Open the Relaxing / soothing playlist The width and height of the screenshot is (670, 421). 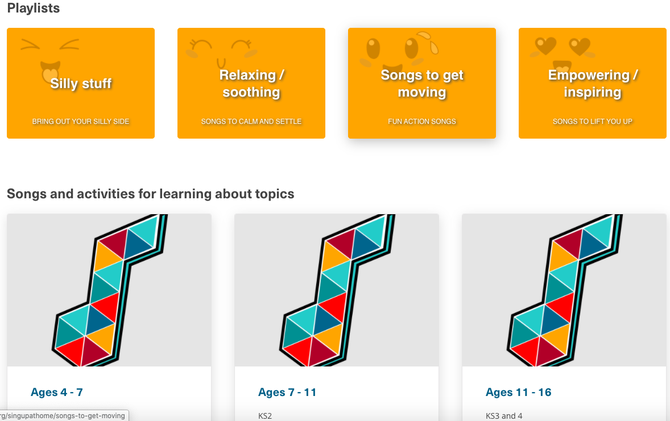point(251,83)
